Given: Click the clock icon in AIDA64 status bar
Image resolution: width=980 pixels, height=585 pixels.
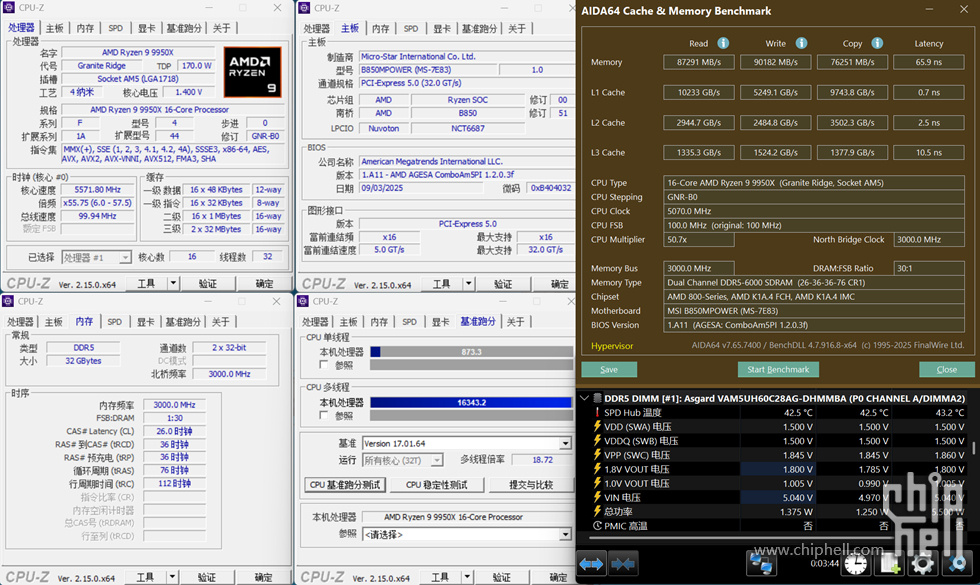Looking at the screenshot, I should click(x=856, y=565).
